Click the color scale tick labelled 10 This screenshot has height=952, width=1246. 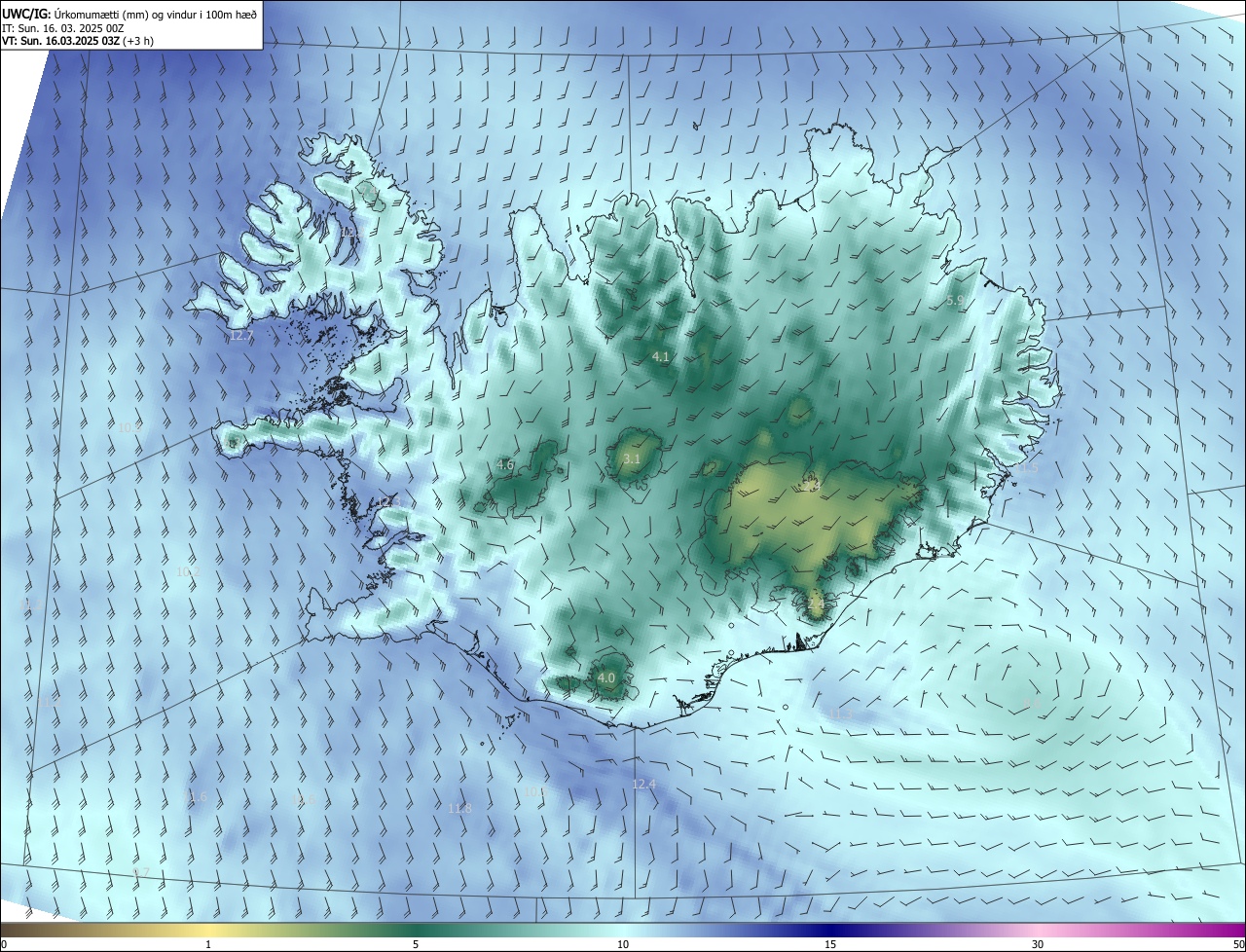click(623, 945)
